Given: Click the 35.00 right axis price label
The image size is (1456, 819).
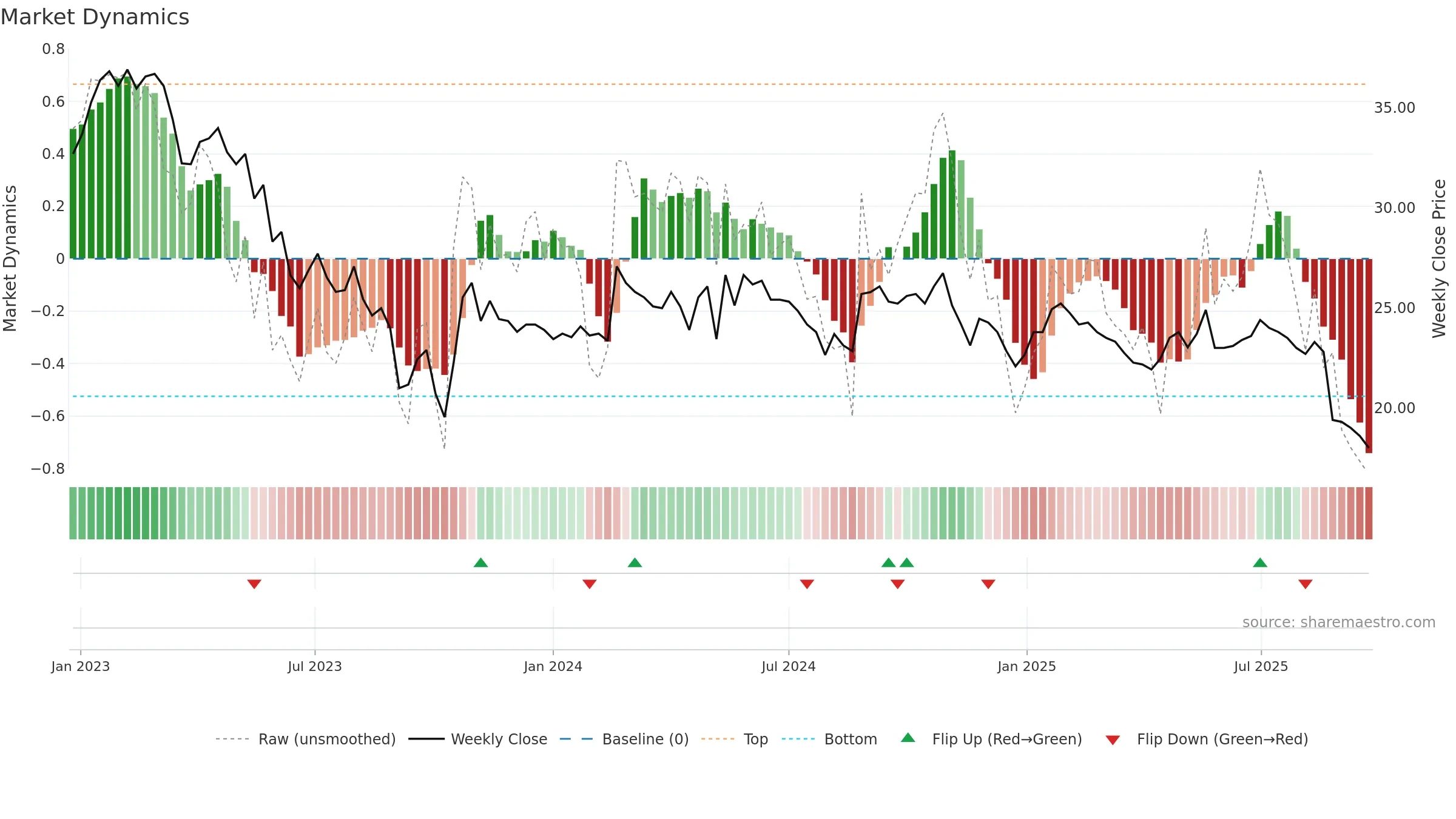Looking at the screenshot, I should click(1395, 108).
